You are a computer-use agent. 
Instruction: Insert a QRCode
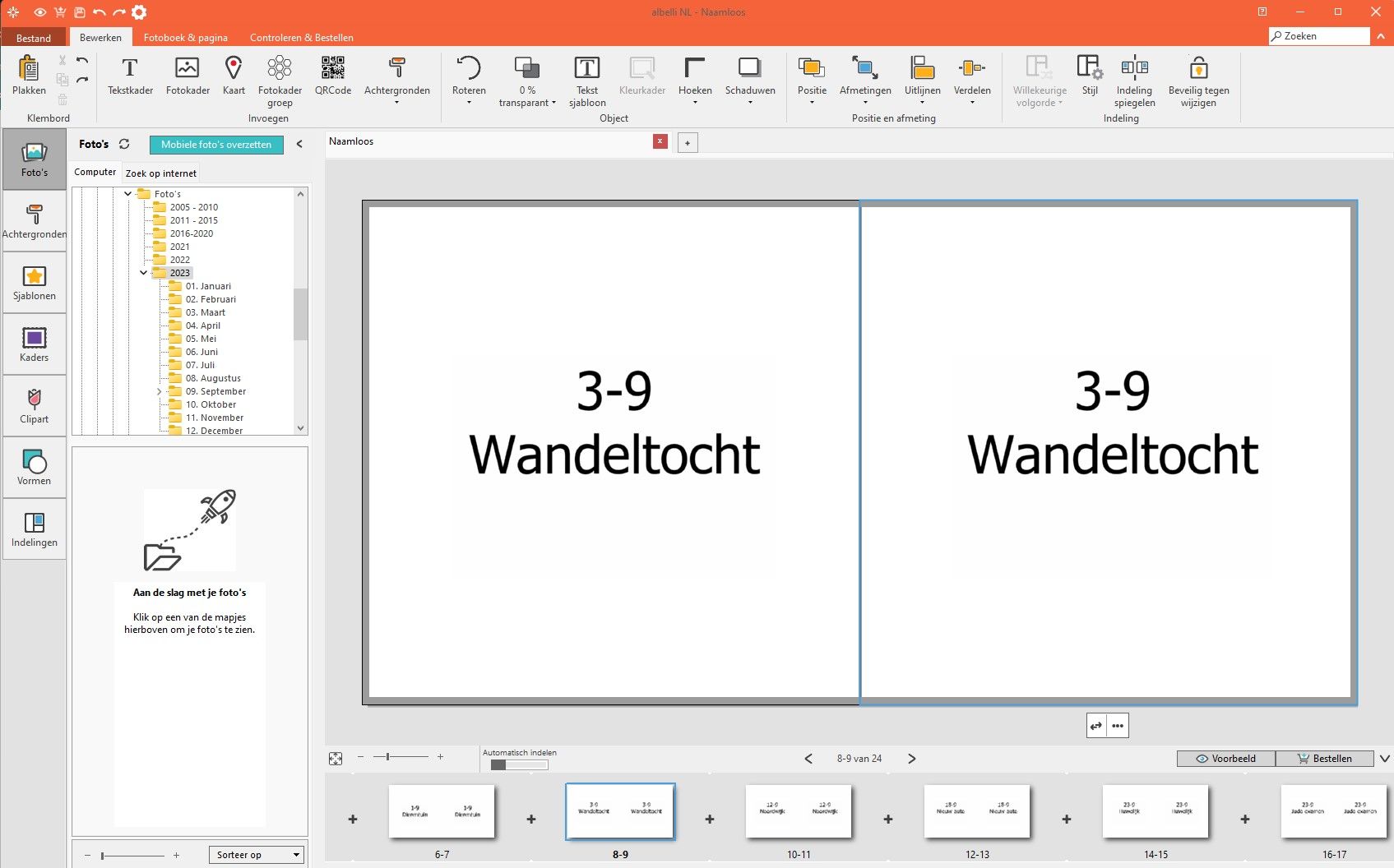333,76
